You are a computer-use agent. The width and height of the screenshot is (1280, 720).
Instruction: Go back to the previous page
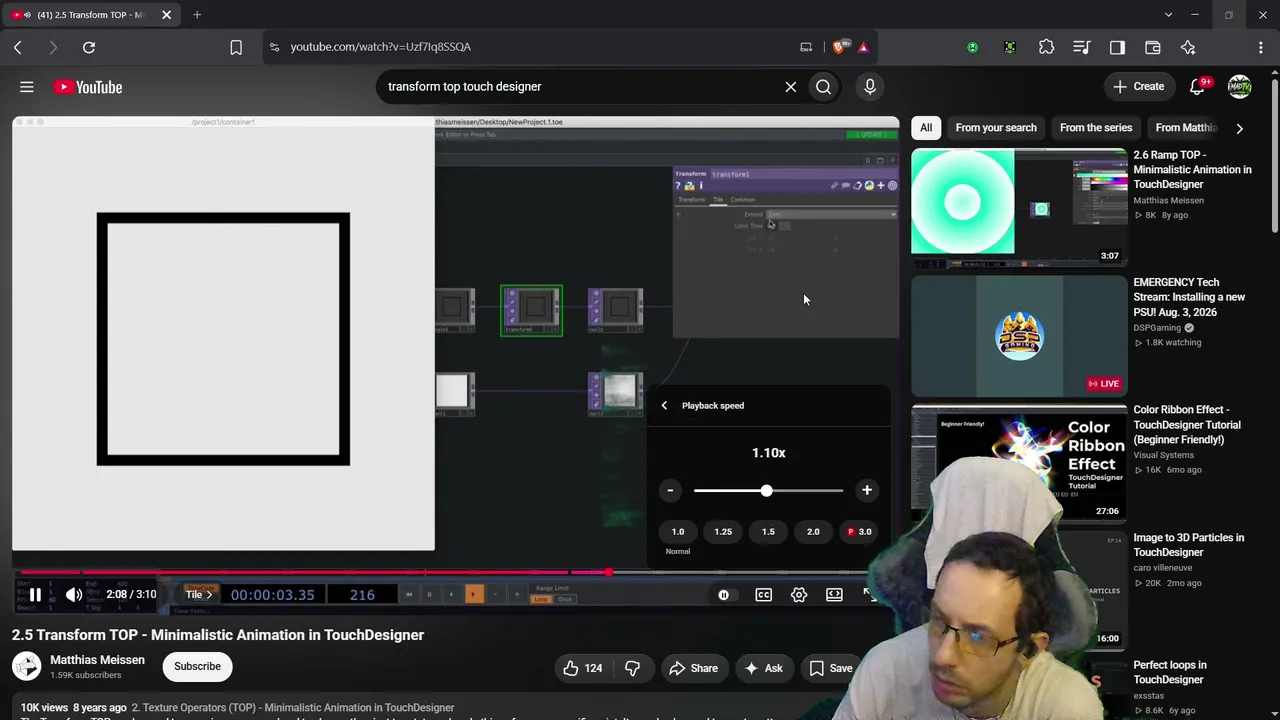tap(18, 47)
